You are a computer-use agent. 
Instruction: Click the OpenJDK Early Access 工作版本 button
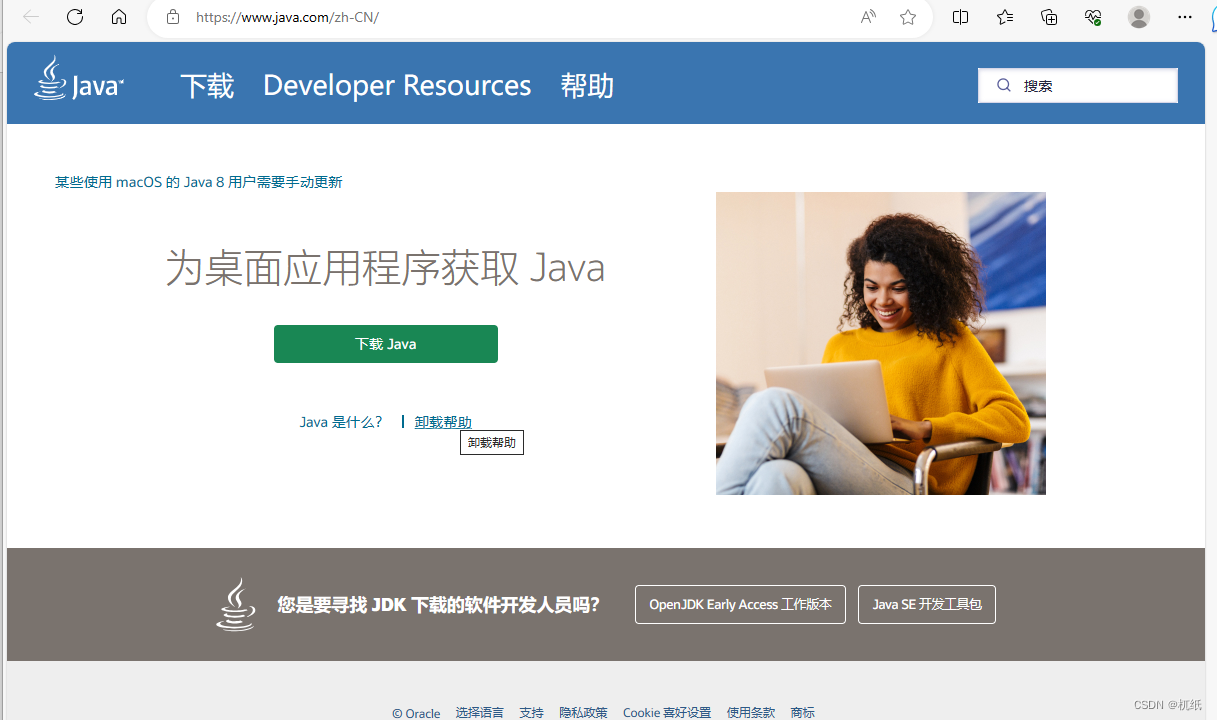pos(740,604)
